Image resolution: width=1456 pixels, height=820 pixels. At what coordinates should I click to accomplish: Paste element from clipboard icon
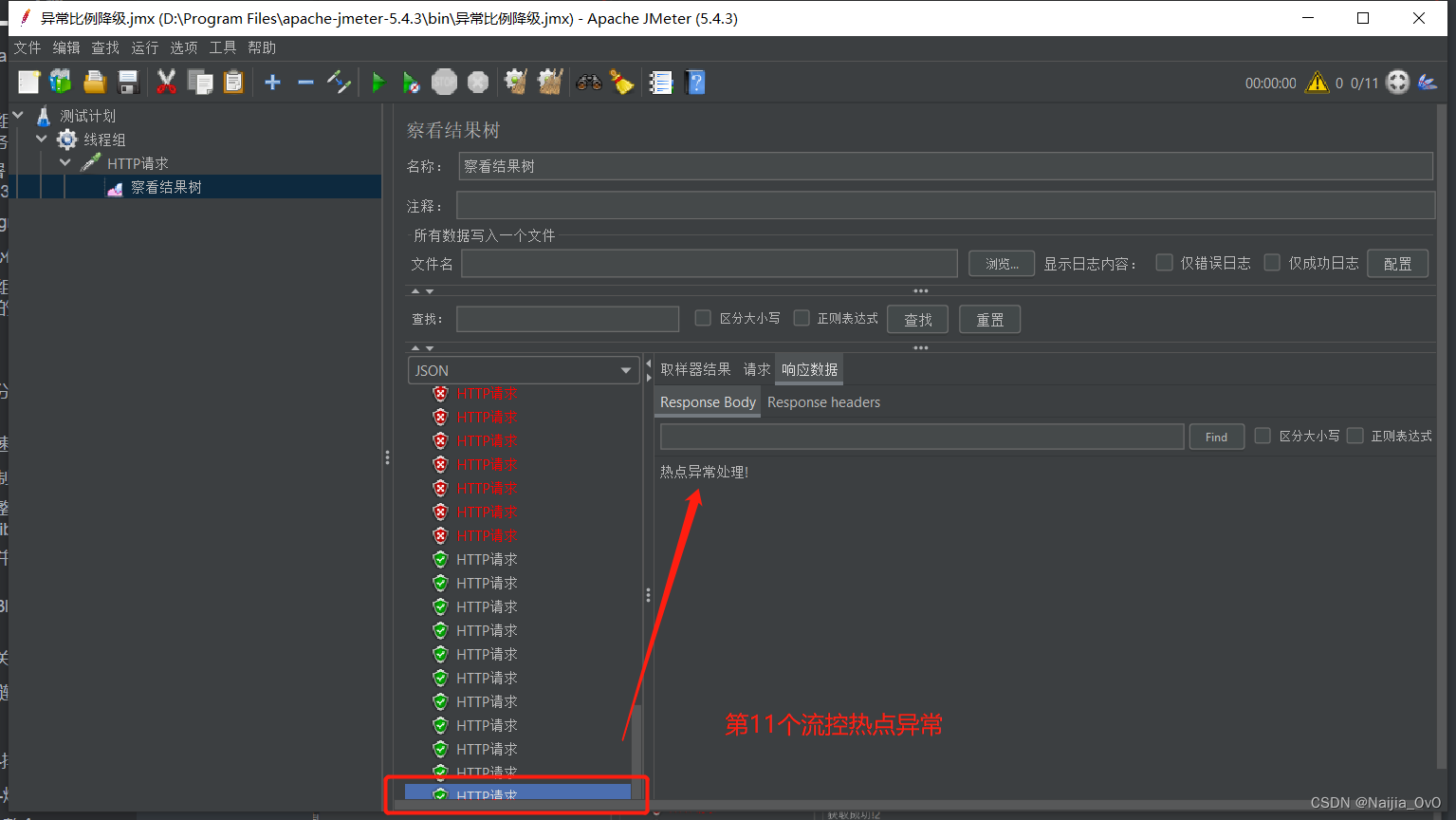point(233,83)
